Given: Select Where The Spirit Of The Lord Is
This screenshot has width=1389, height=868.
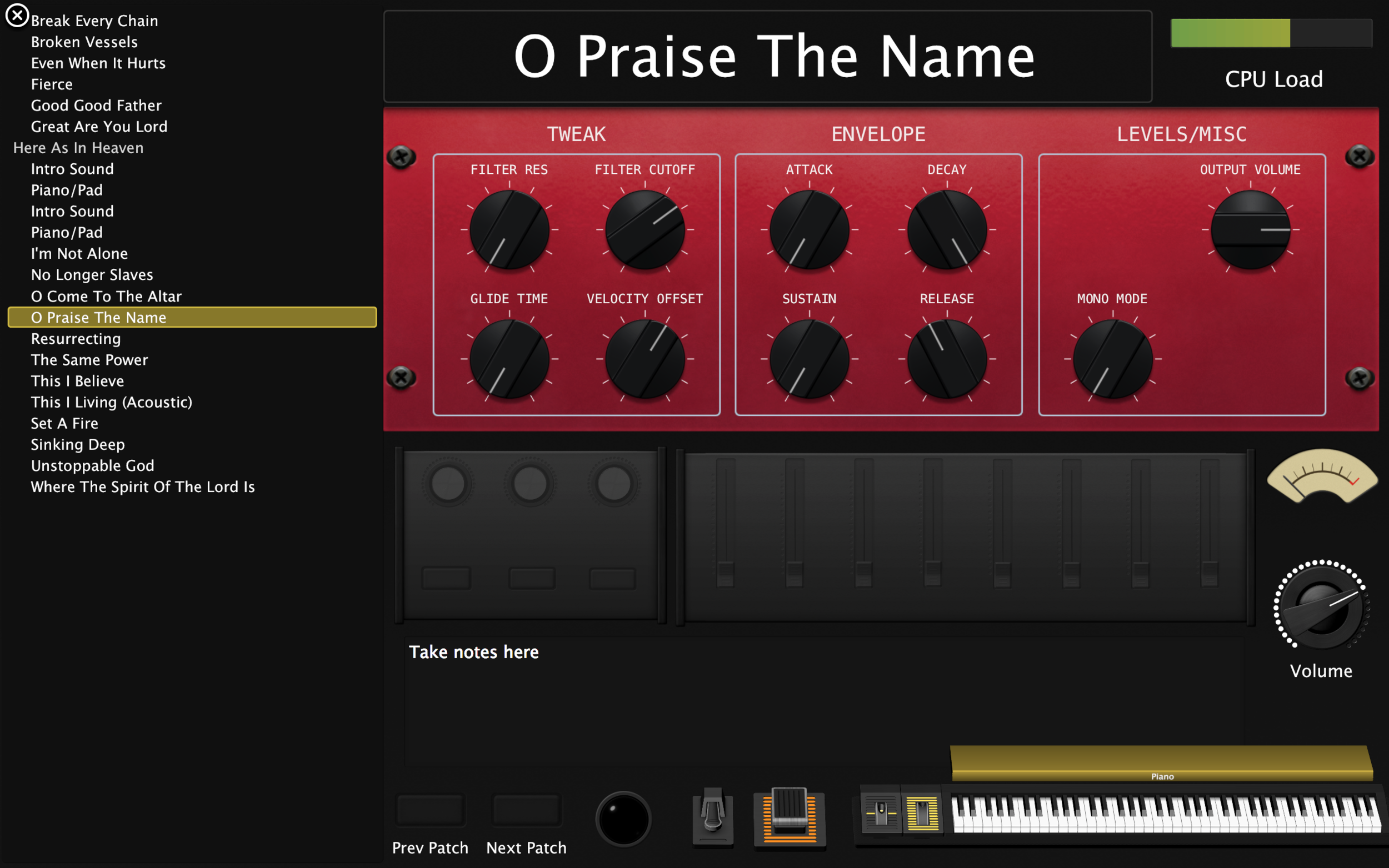Looking at the screenshot, I should pos(142,488).
